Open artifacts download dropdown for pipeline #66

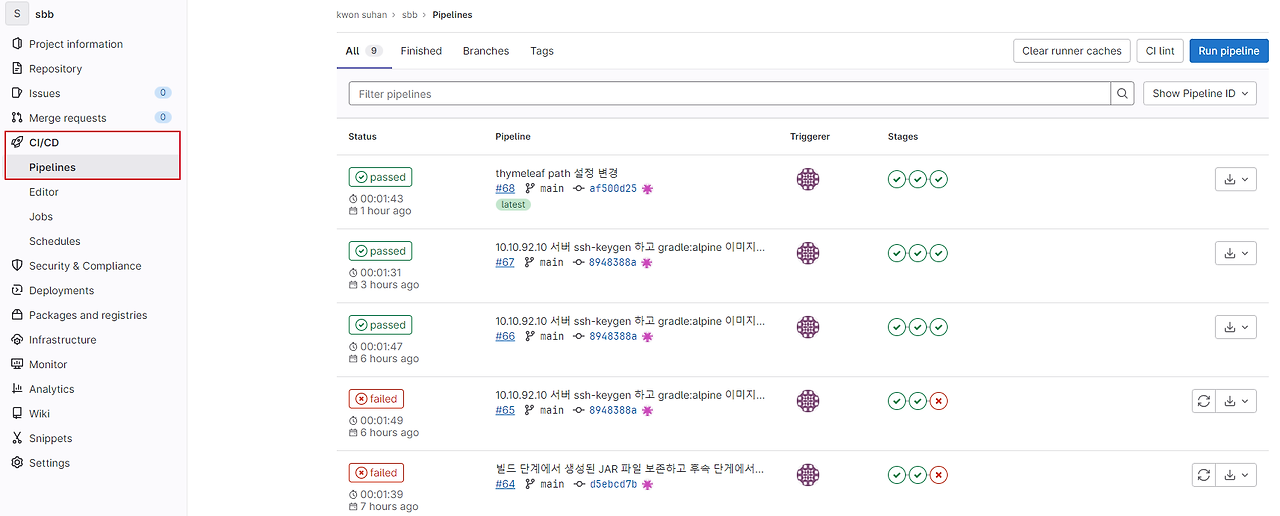pyautogui.click(x=1236, y=326)
